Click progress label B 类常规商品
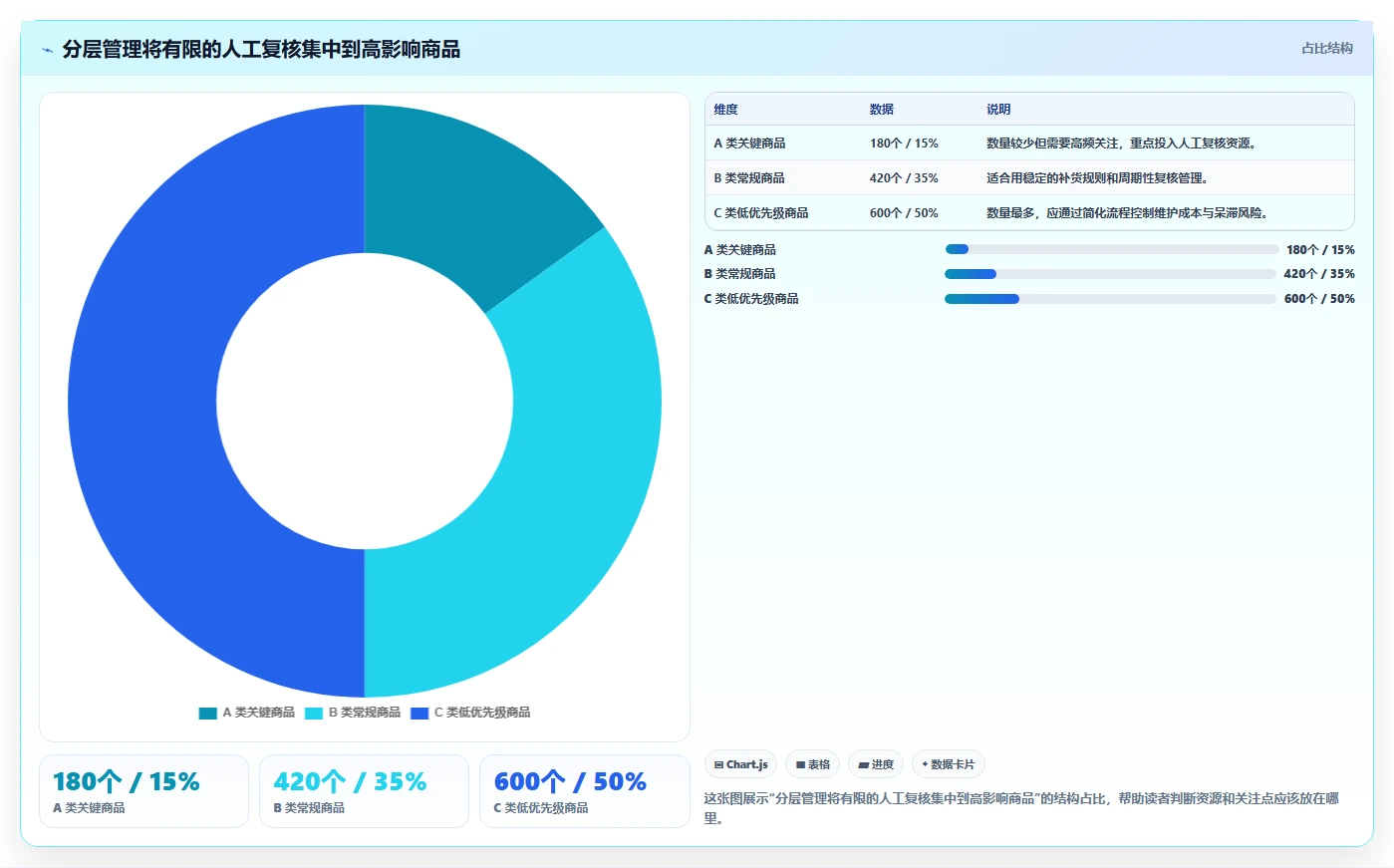The width and height of the screenshot is (1394, 868). [740, 274]
